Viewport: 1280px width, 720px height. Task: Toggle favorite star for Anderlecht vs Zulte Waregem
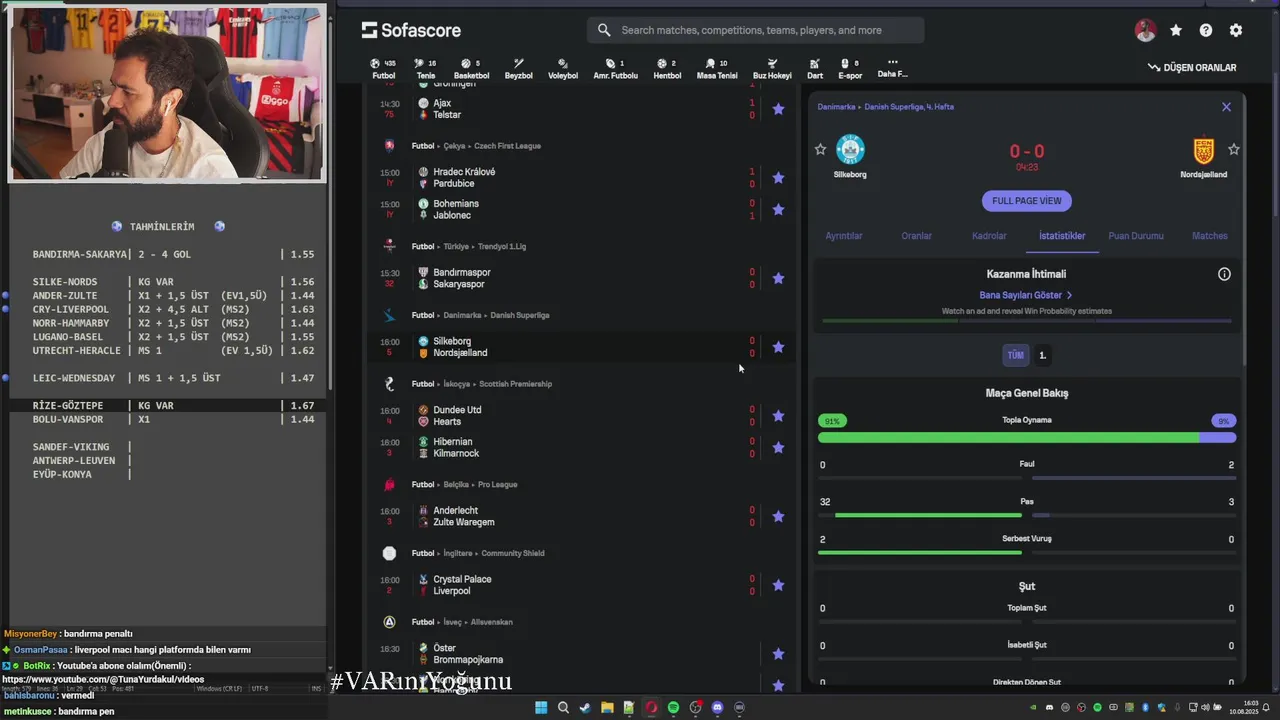tap(778, 516)
